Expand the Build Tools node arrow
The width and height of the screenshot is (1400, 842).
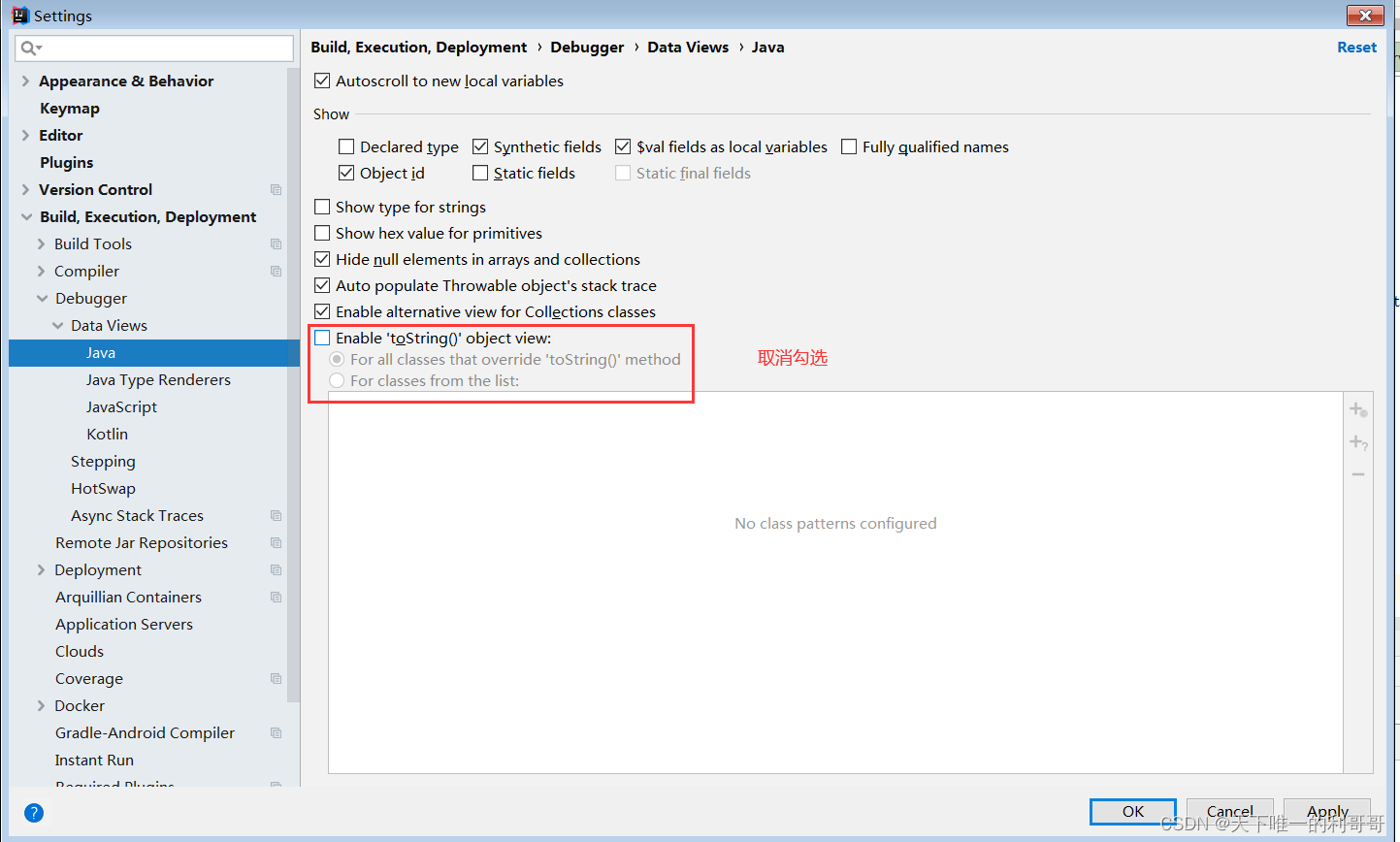[41, 243]
